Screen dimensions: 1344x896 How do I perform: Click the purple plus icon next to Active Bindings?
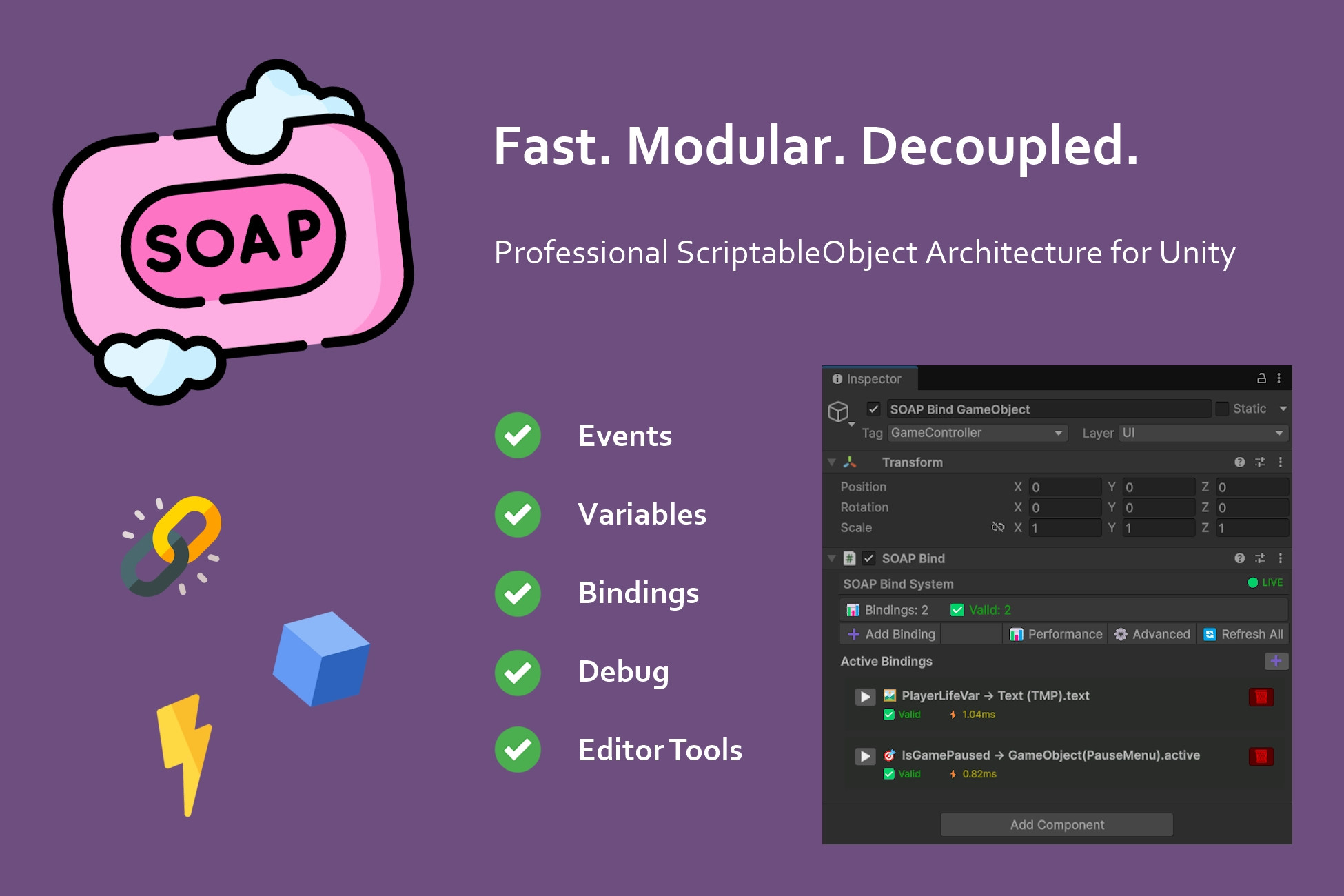[1276, 661]
